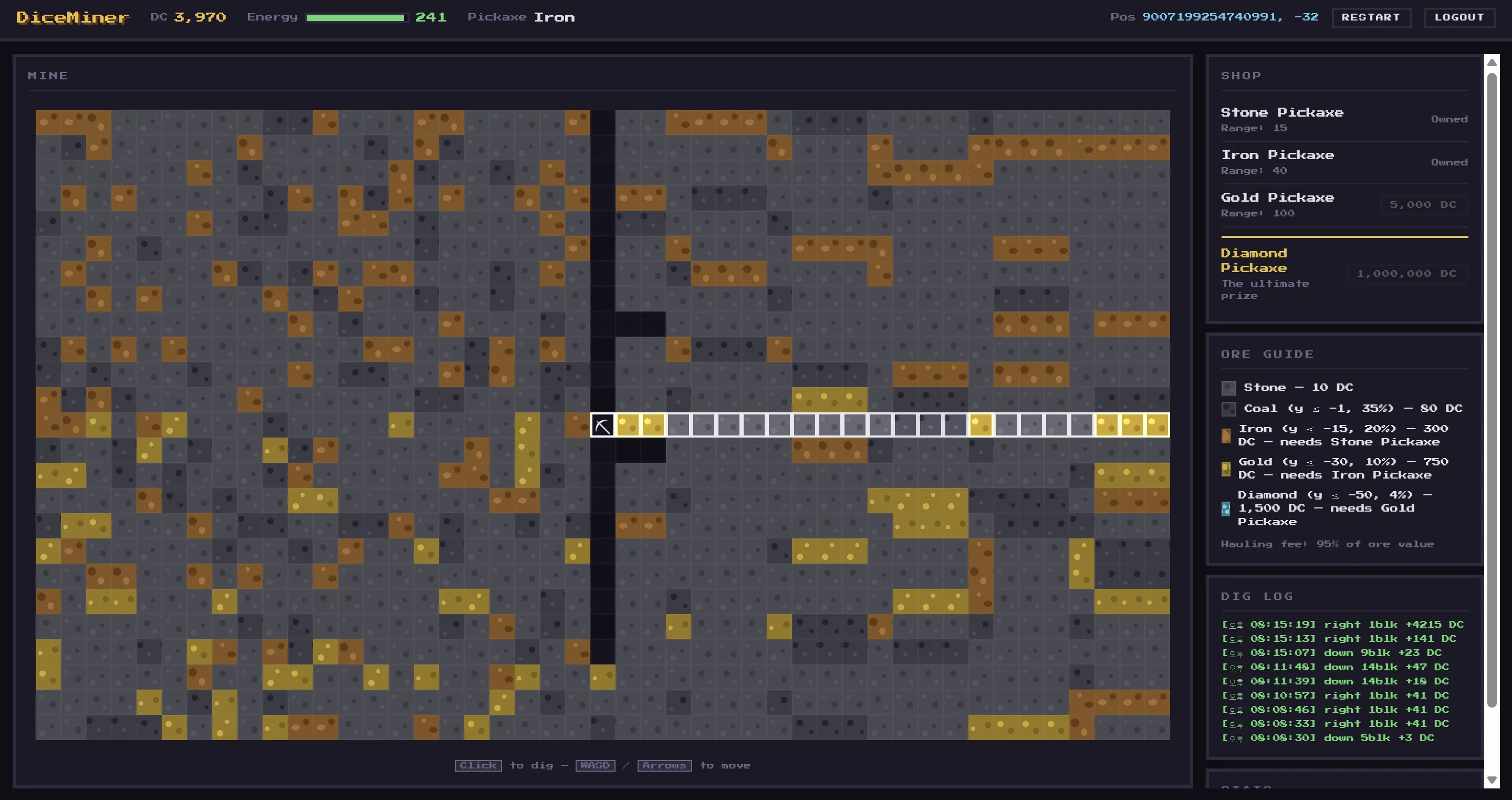Click the sidebar scrollbar down arrow
The height and width of the screenshot is (800, 1512).
(x=1492, y=780)
